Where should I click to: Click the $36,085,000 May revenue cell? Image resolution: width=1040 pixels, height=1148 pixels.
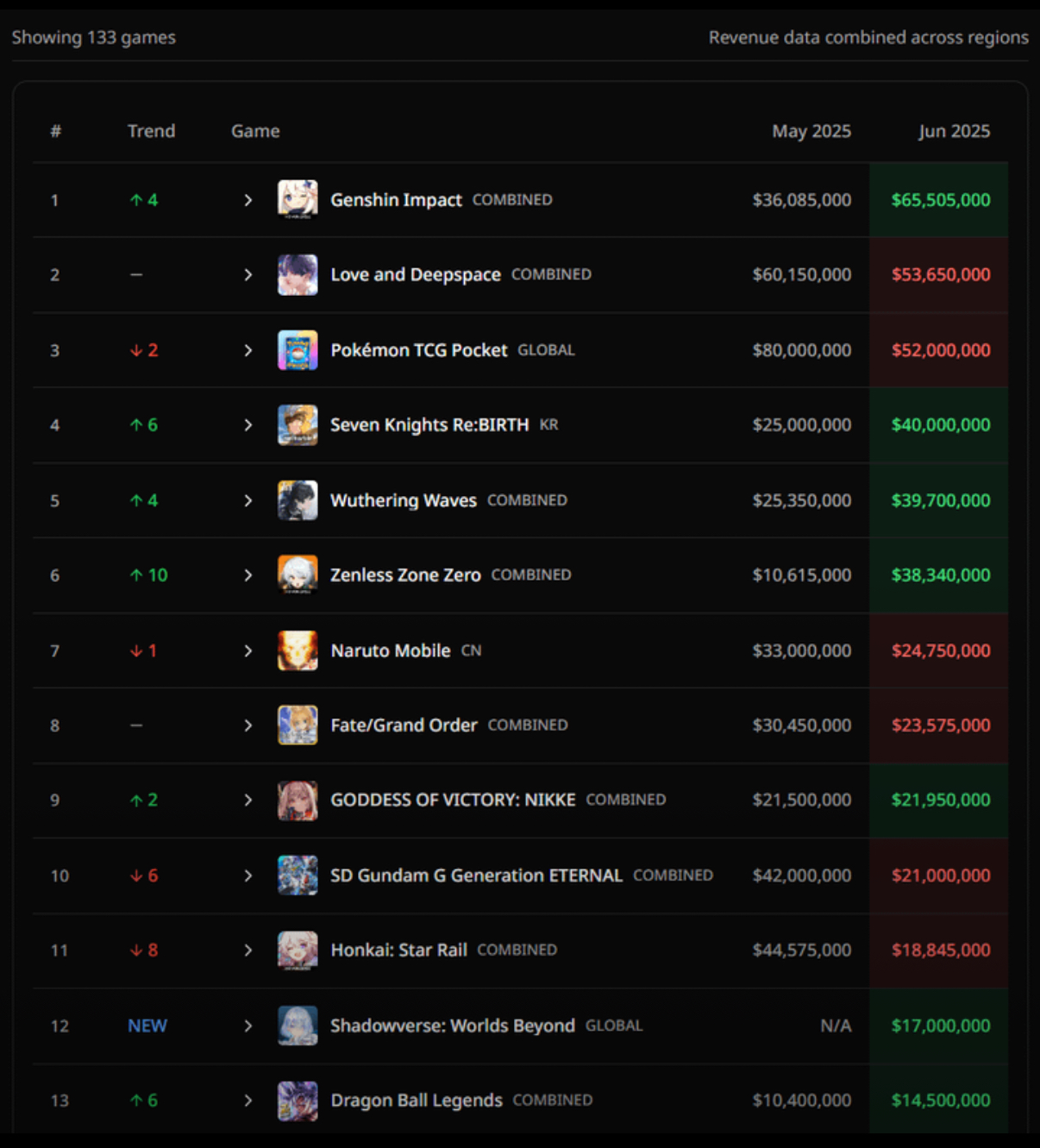[x=801, y=200]
